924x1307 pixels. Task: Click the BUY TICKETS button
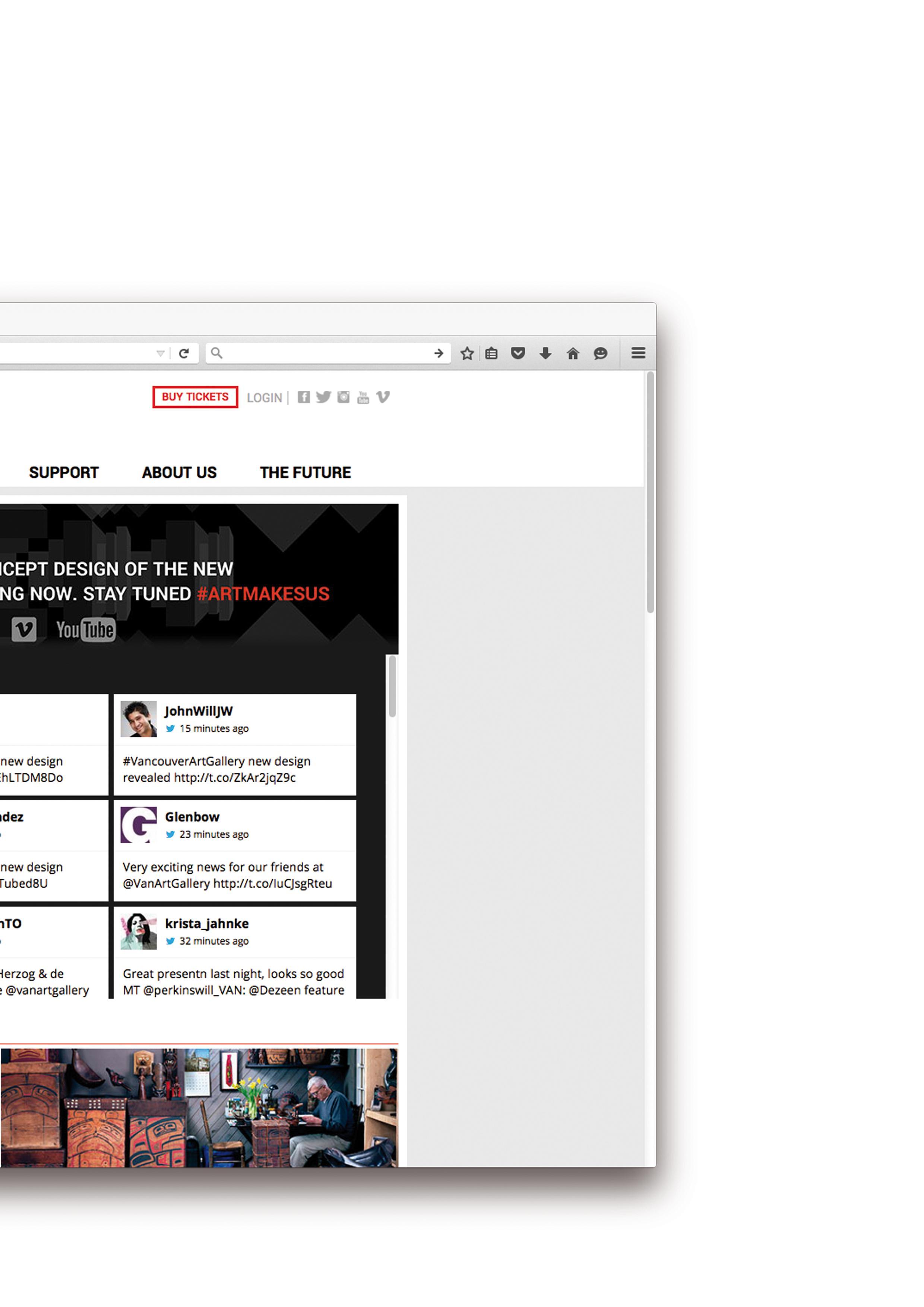point(195,397)
